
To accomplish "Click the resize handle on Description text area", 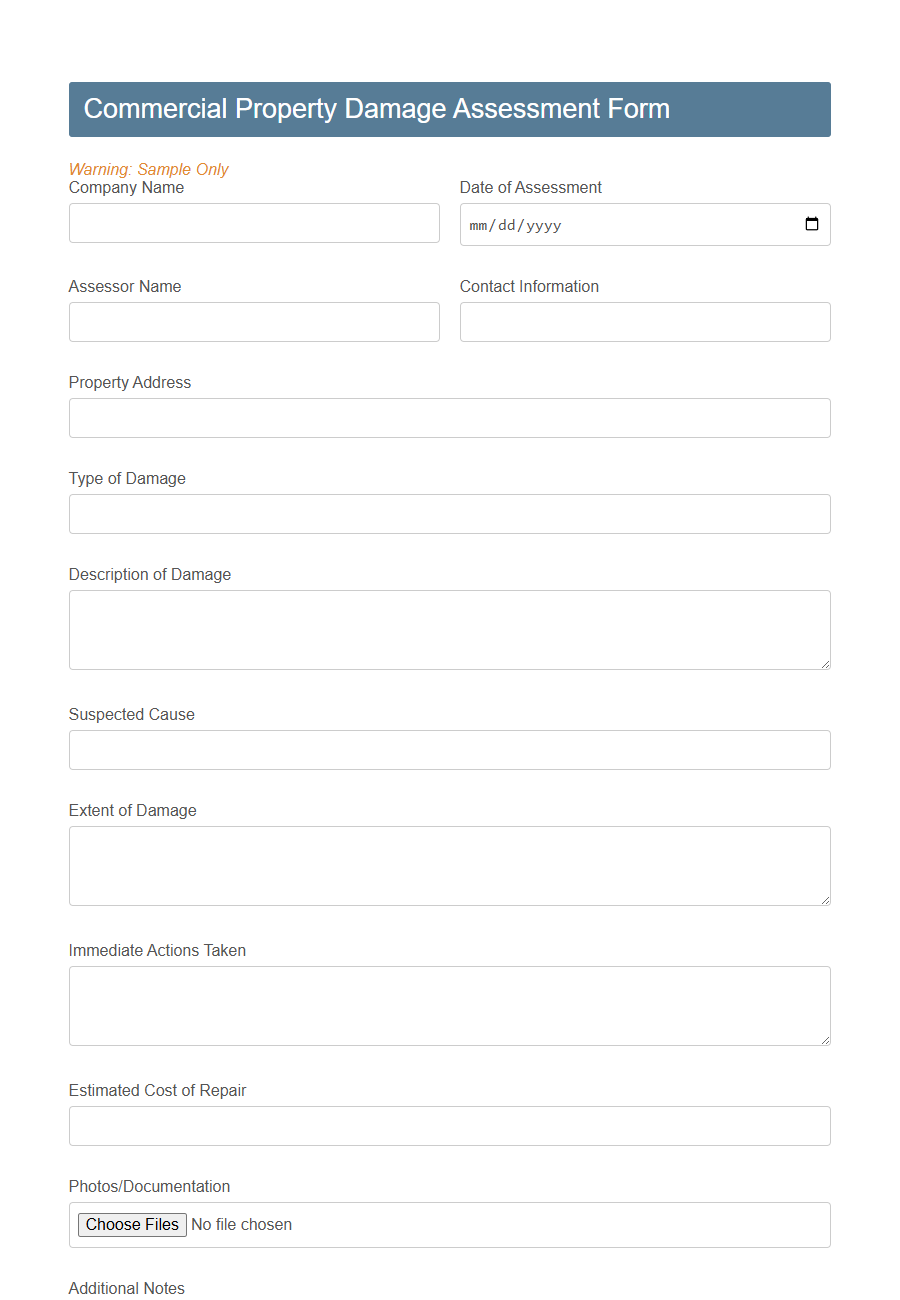I will 824,664.
